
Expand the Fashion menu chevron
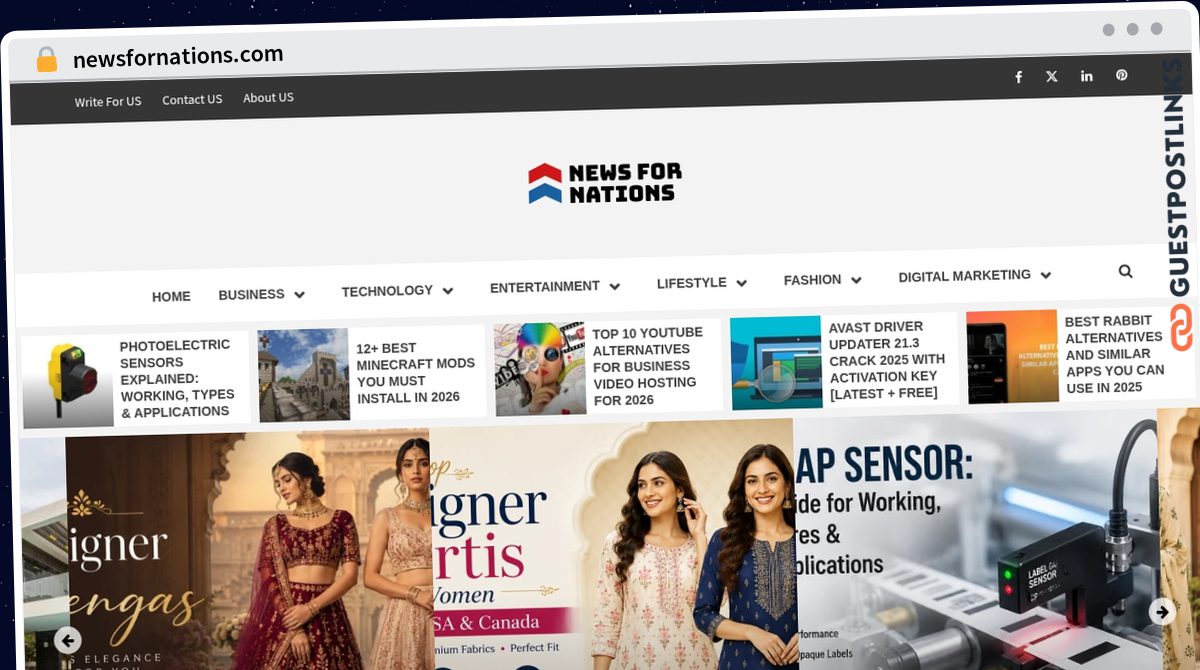pos(856,281)
